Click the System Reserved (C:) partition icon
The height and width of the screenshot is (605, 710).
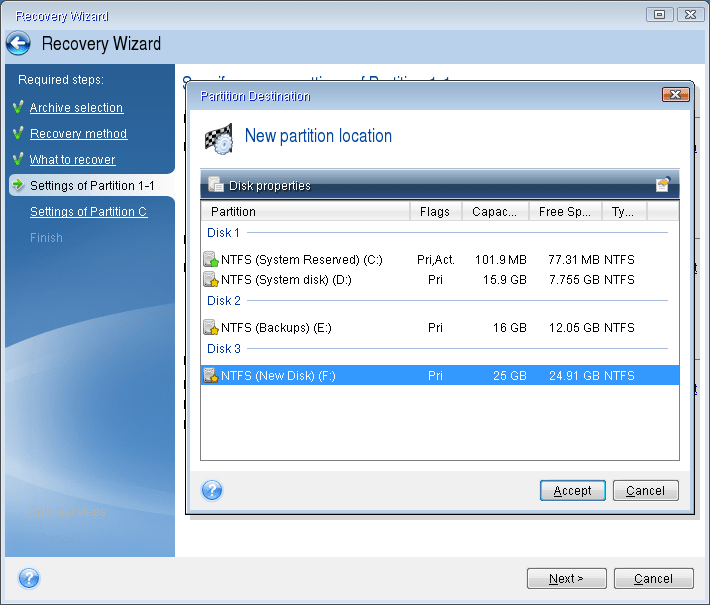210,260
